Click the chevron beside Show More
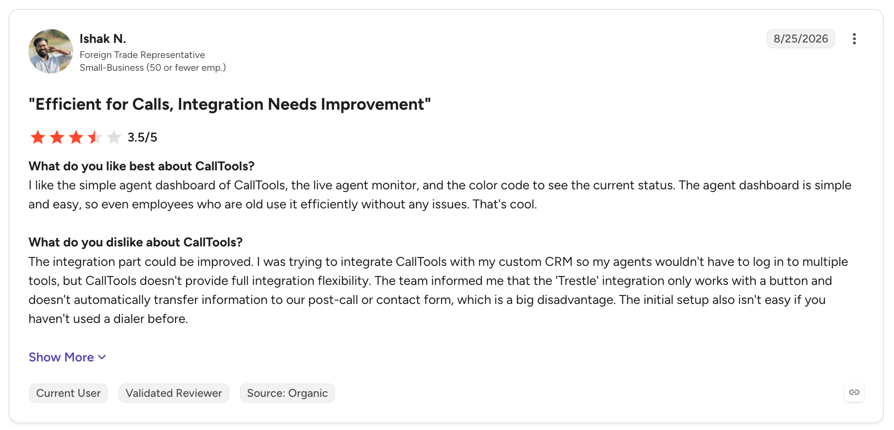Viewport: 894px width, 430px height. tap(102, 358)
